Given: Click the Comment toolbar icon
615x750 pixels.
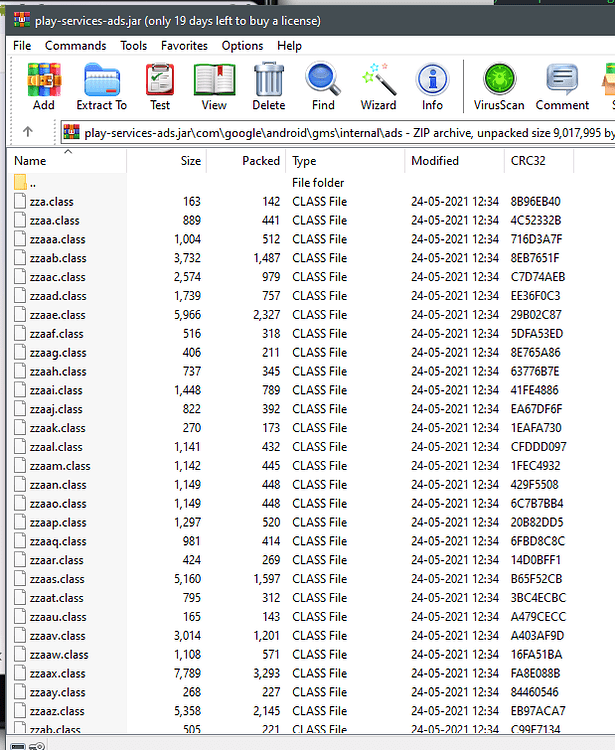Looking at the screenshot, I should pyautogui.click(x=562, y=79).
